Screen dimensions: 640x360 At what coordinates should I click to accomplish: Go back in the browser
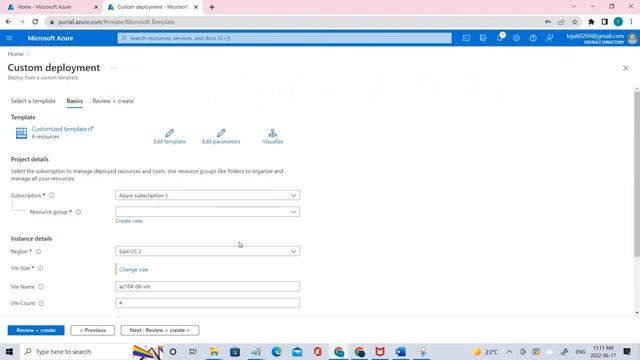[x=9, y=22]
